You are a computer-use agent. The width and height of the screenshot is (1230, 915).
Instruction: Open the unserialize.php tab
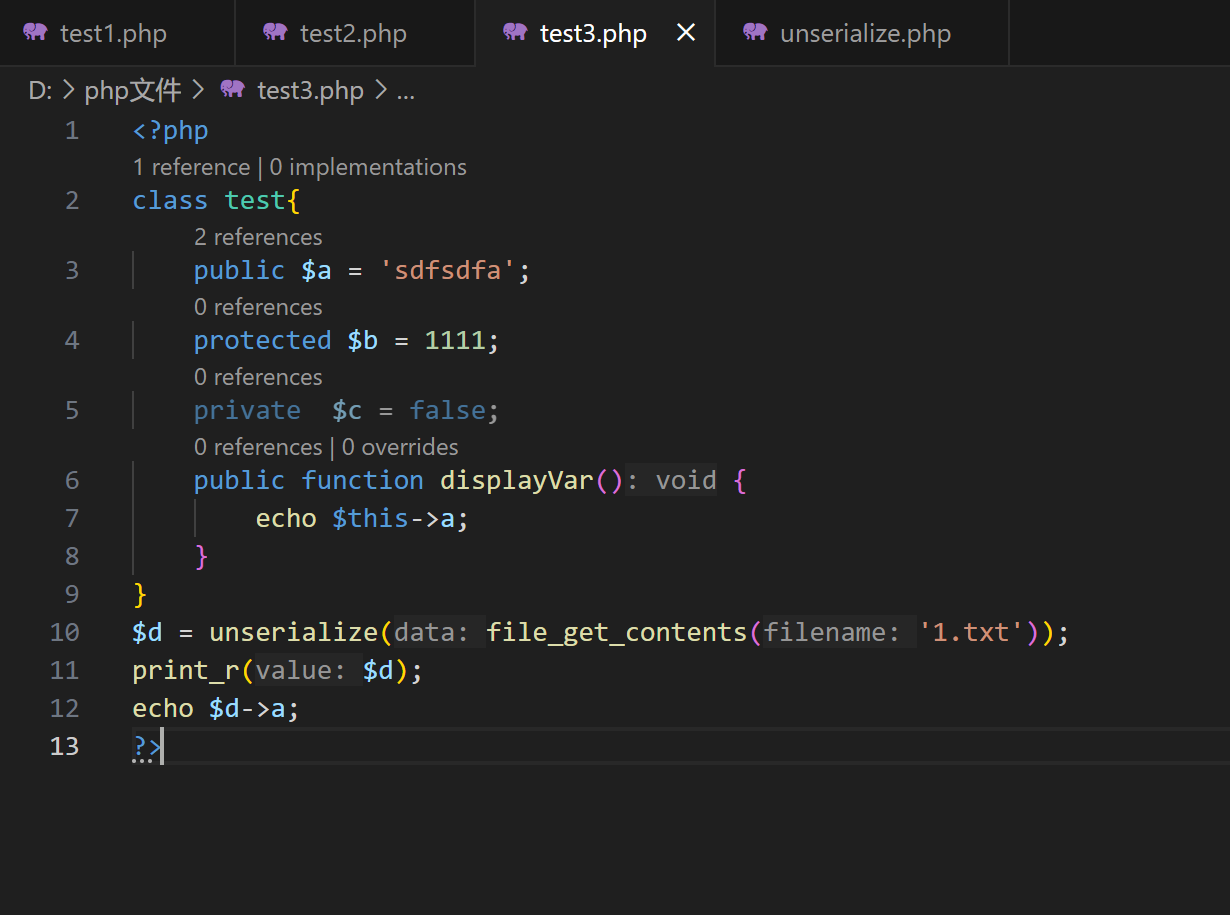pos(862,33)
